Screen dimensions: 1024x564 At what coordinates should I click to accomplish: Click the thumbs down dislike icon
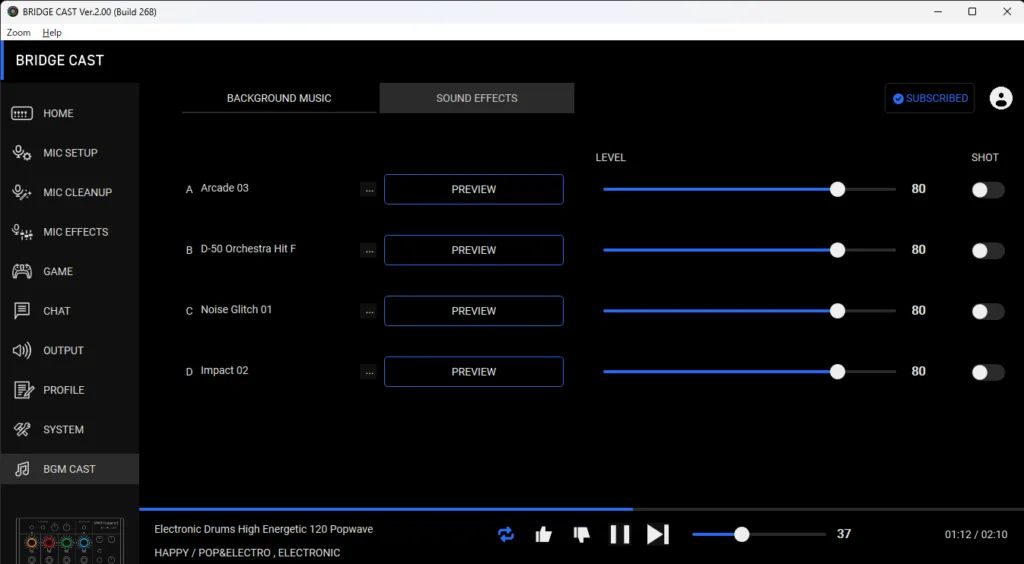click(582, 534)
